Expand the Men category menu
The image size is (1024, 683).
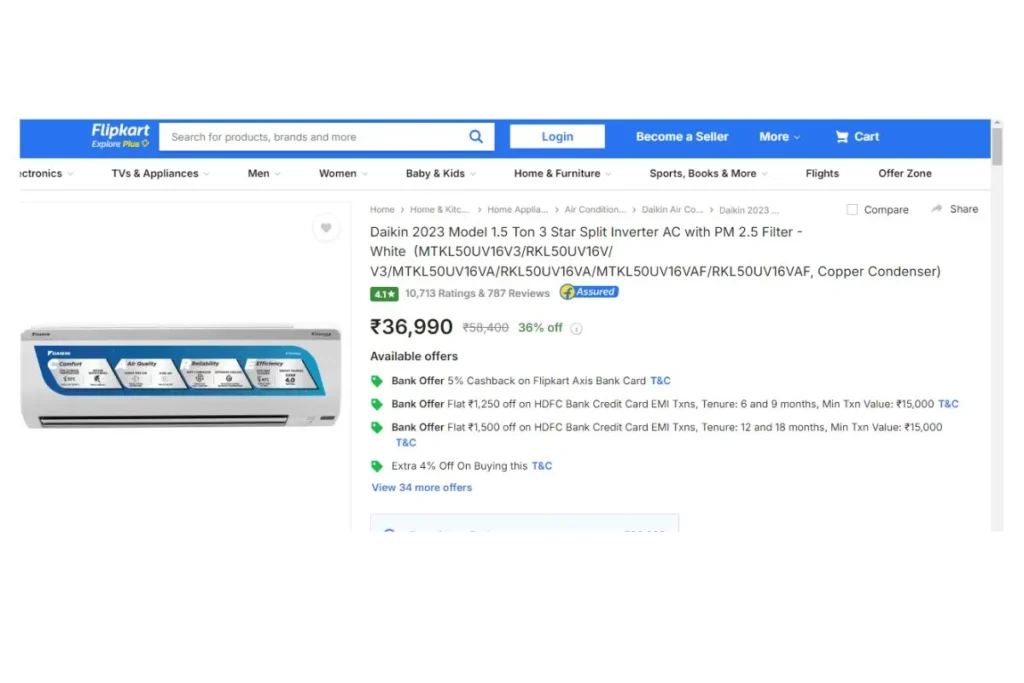click(264, 174)
